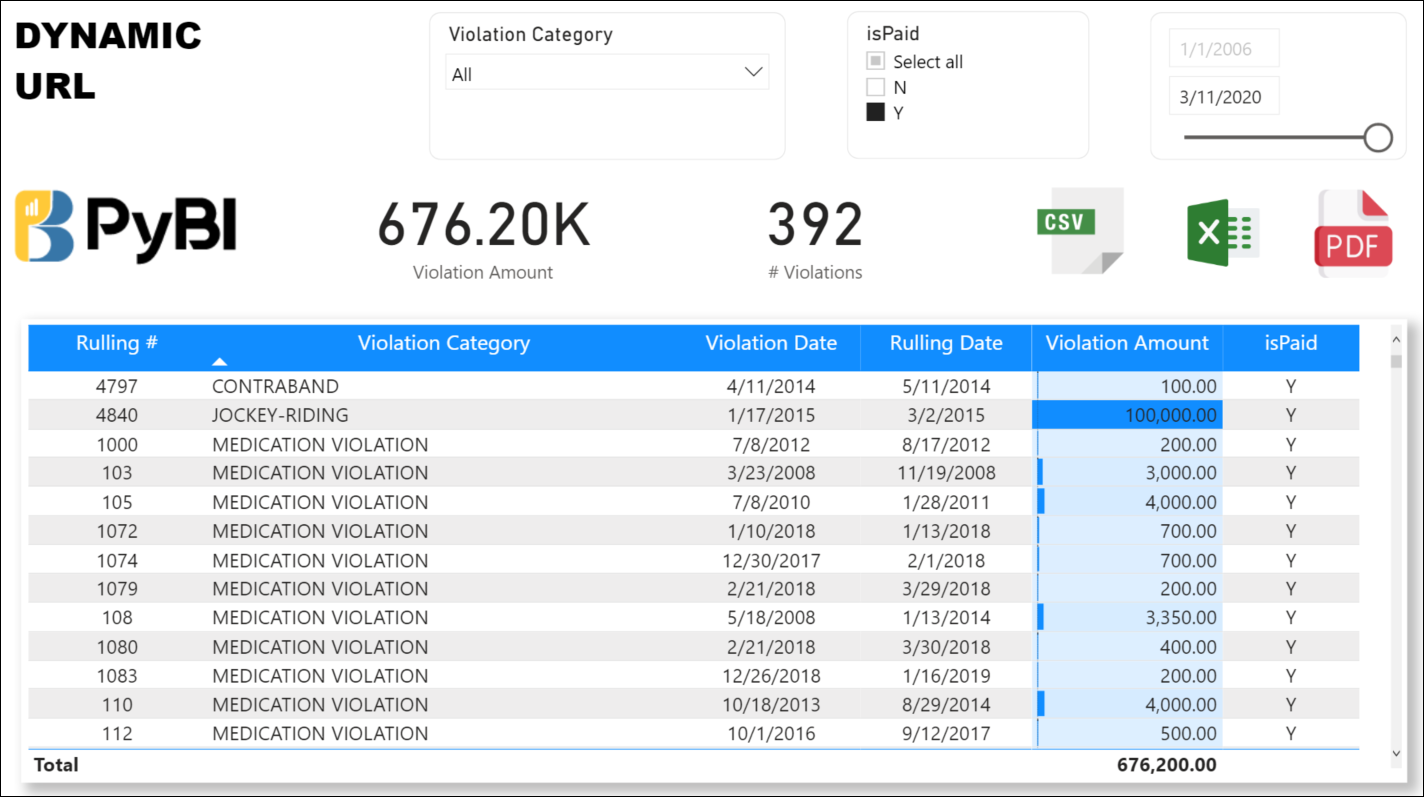This screenshot has width=1424, height=797.
Task: Click the CSV export icon
Action: [1080, 230]
